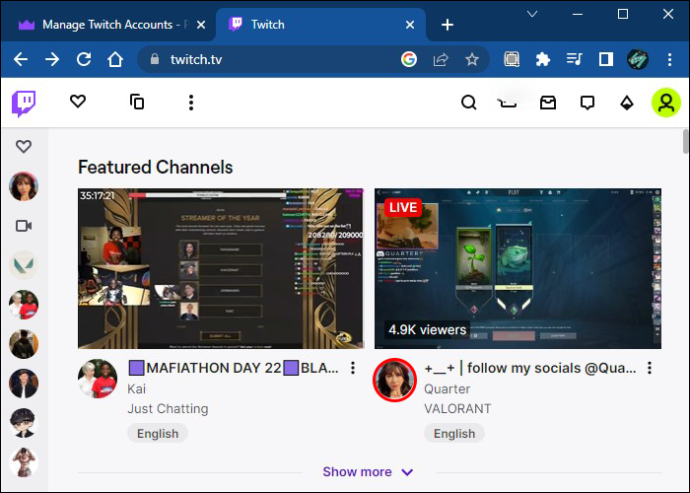
Task: Share this page icon
Action: [440, 59]
